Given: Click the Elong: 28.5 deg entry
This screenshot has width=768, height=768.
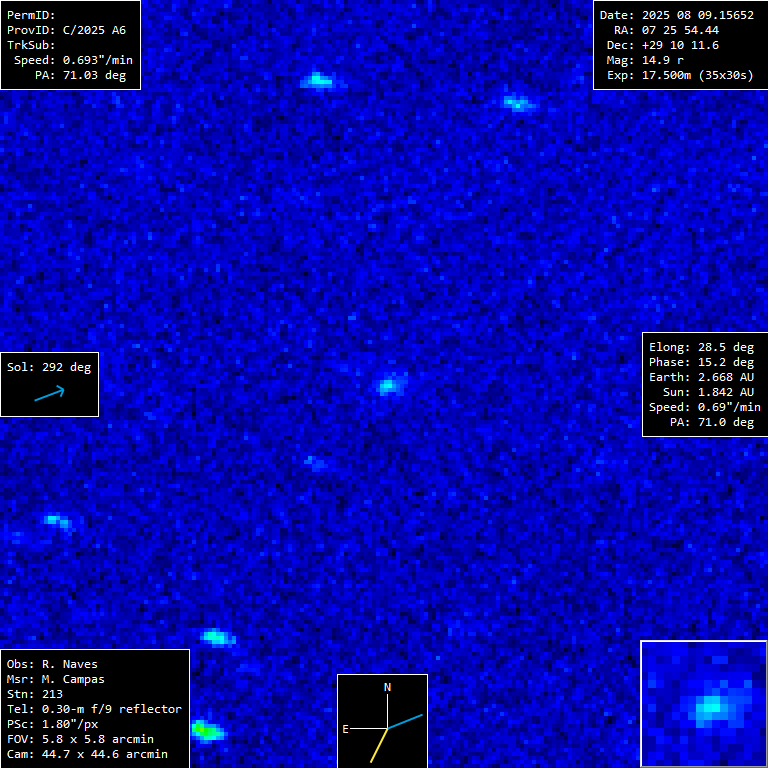Looking at the screenshot, I should click(x=701, y=347).
